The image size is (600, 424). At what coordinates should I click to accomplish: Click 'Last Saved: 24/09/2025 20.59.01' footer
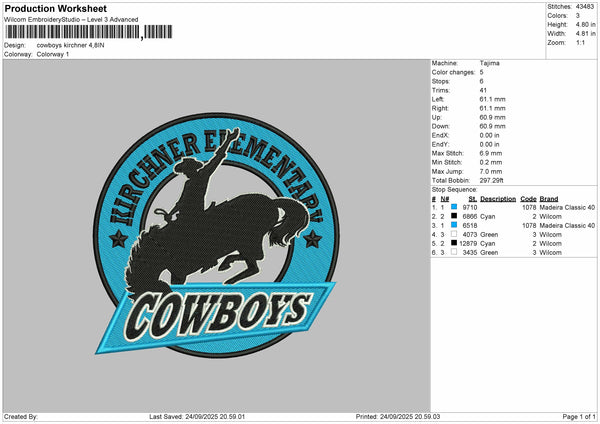197,417
